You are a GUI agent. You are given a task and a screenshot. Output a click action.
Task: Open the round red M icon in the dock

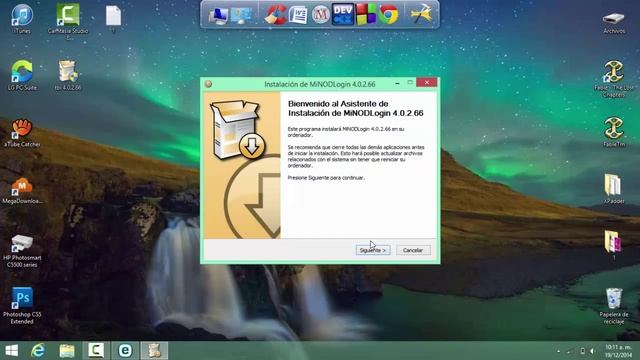point(321,16)
